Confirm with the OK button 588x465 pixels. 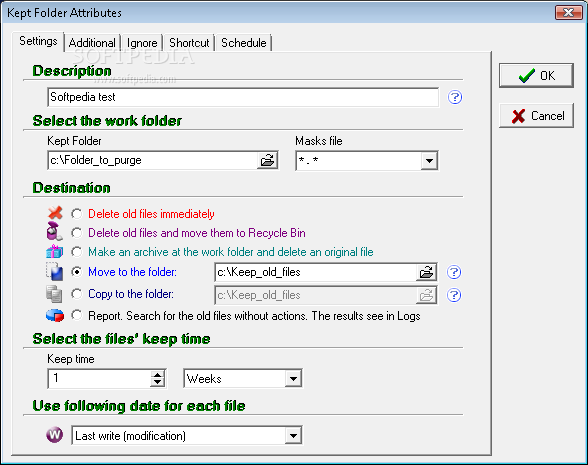[x=536, y=75]
